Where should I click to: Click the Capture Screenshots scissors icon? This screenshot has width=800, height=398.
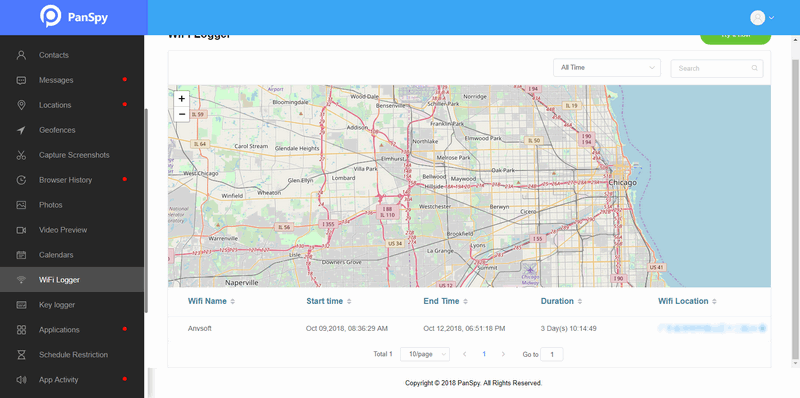pyautogui.click(x=21, y=155)
